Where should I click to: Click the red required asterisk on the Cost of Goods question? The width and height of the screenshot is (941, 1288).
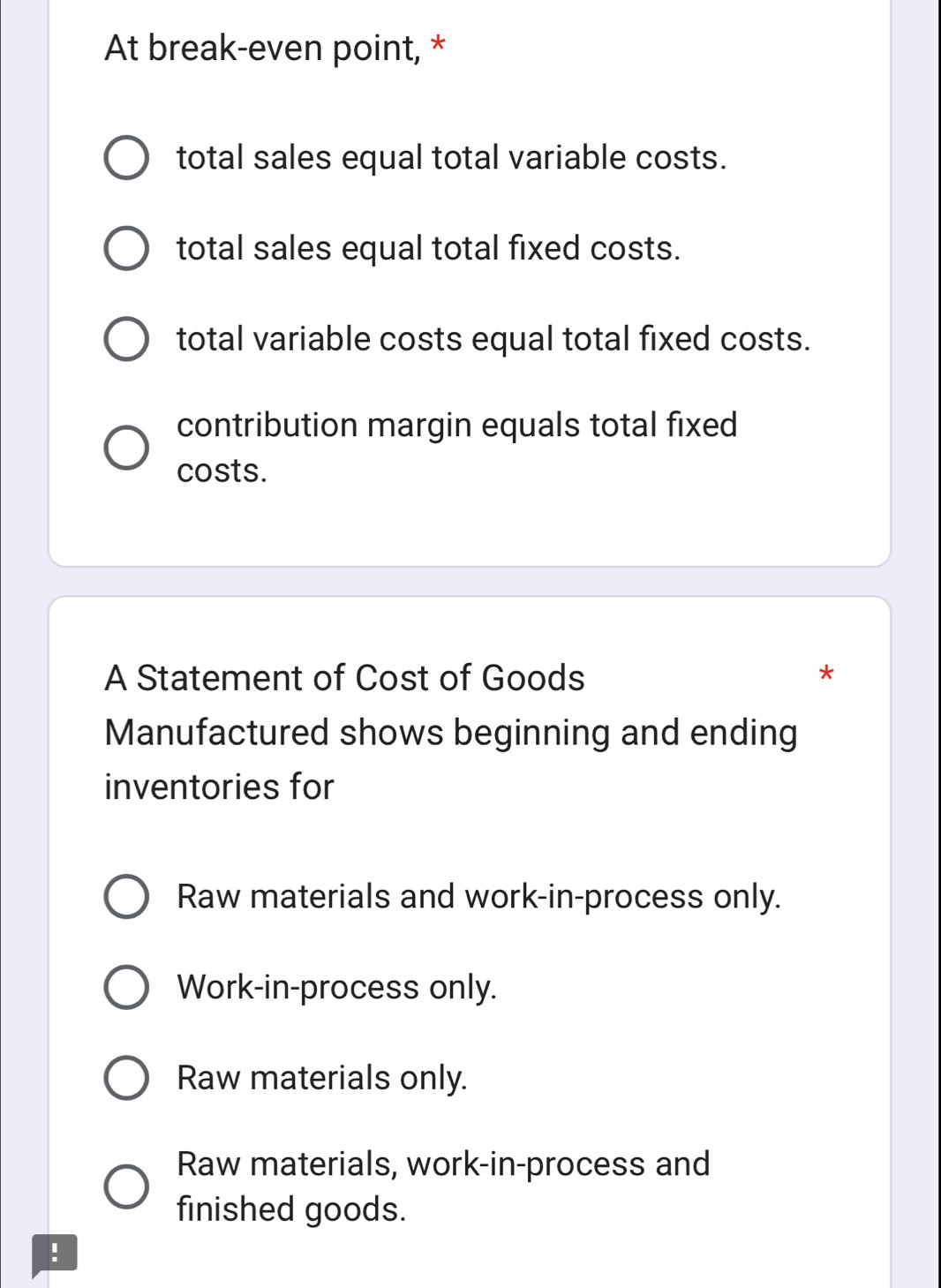click(826, 675)
